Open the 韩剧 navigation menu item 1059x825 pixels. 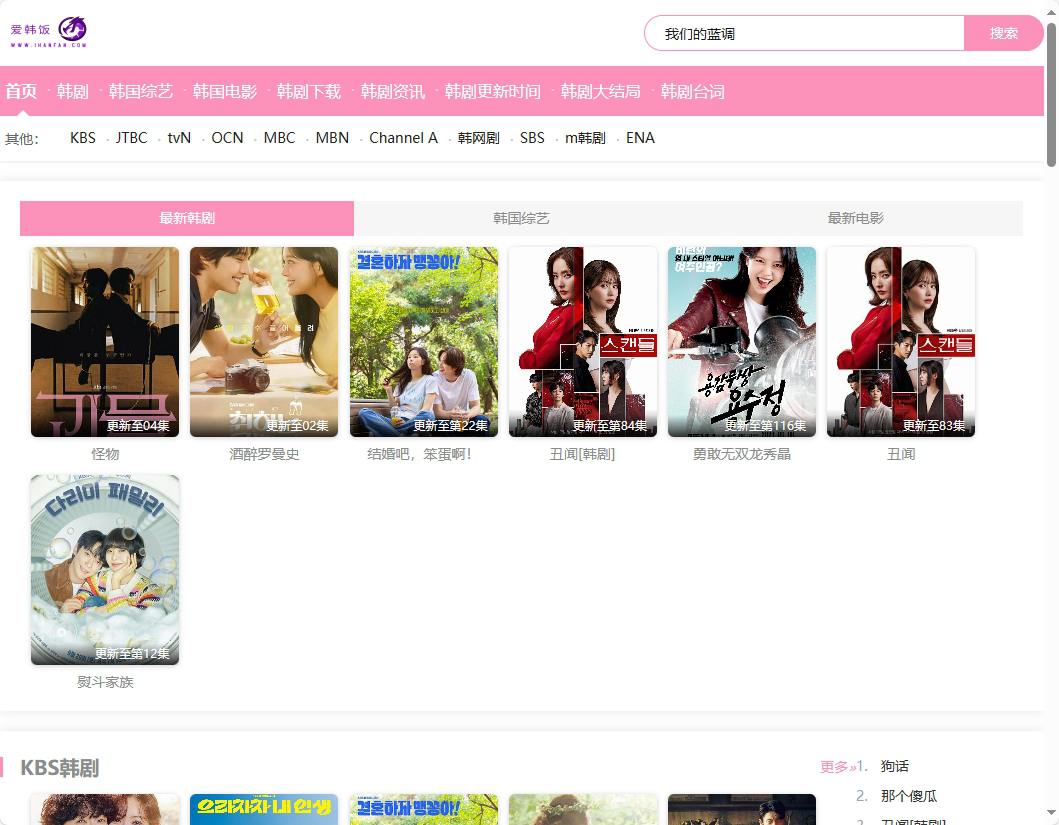tap(73, 91)
